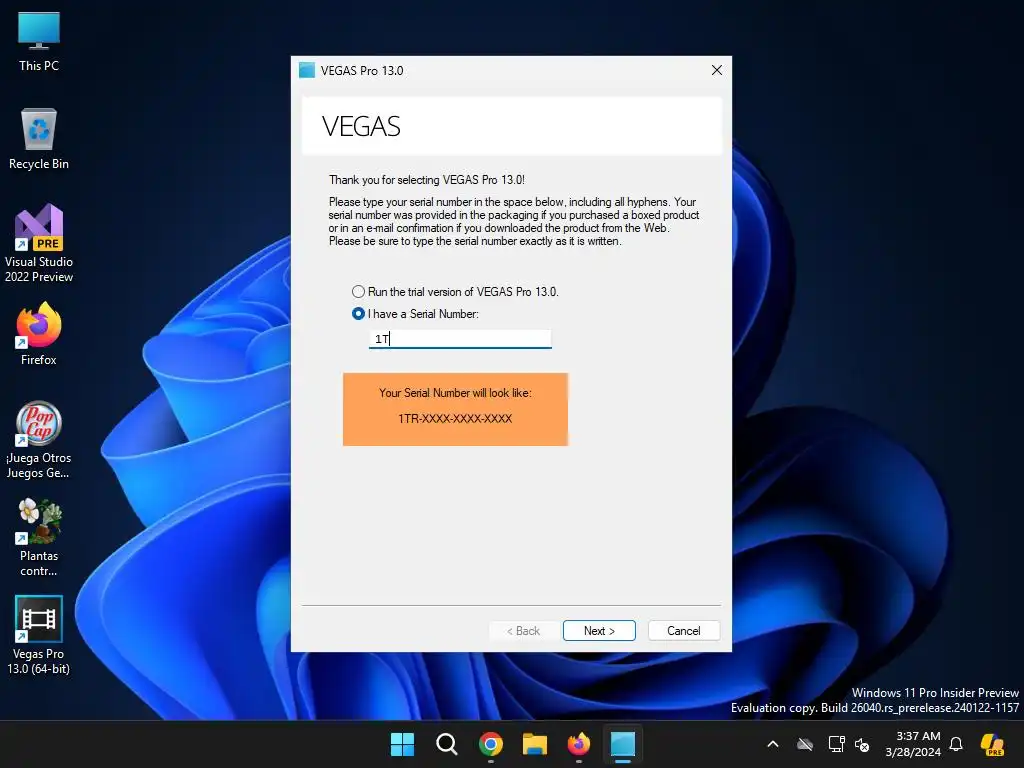Open the network status tray icon

(x=836, y=744)
